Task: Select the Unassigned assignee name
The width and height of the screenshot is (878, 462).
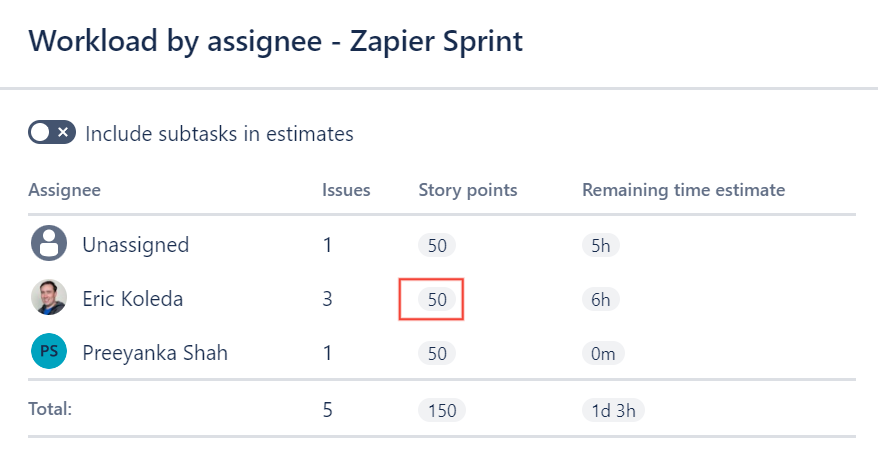Action: (x=135, y=244)
